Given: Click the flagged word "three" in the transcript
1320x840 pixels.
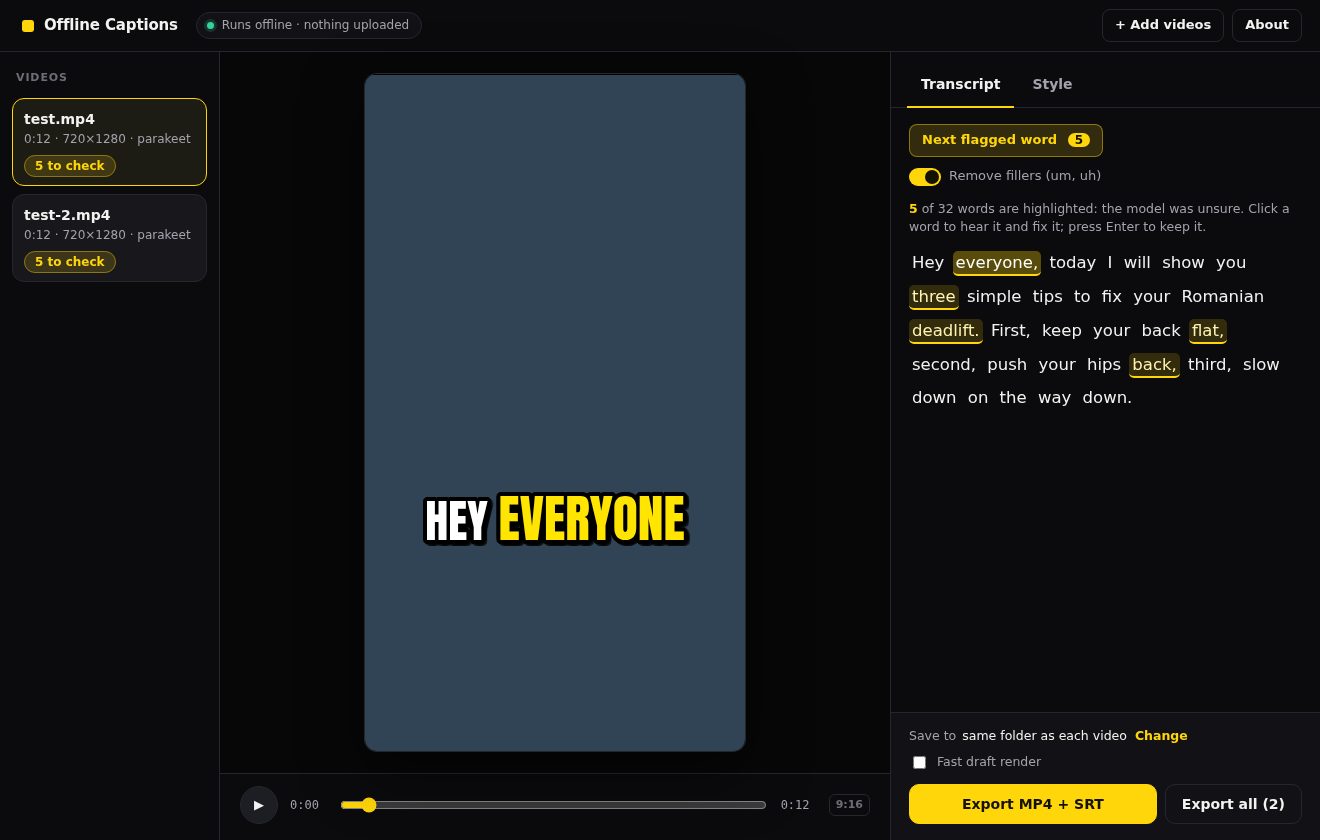Looking at the screenshot, I should pyautogui.click(x=934, y=297).
